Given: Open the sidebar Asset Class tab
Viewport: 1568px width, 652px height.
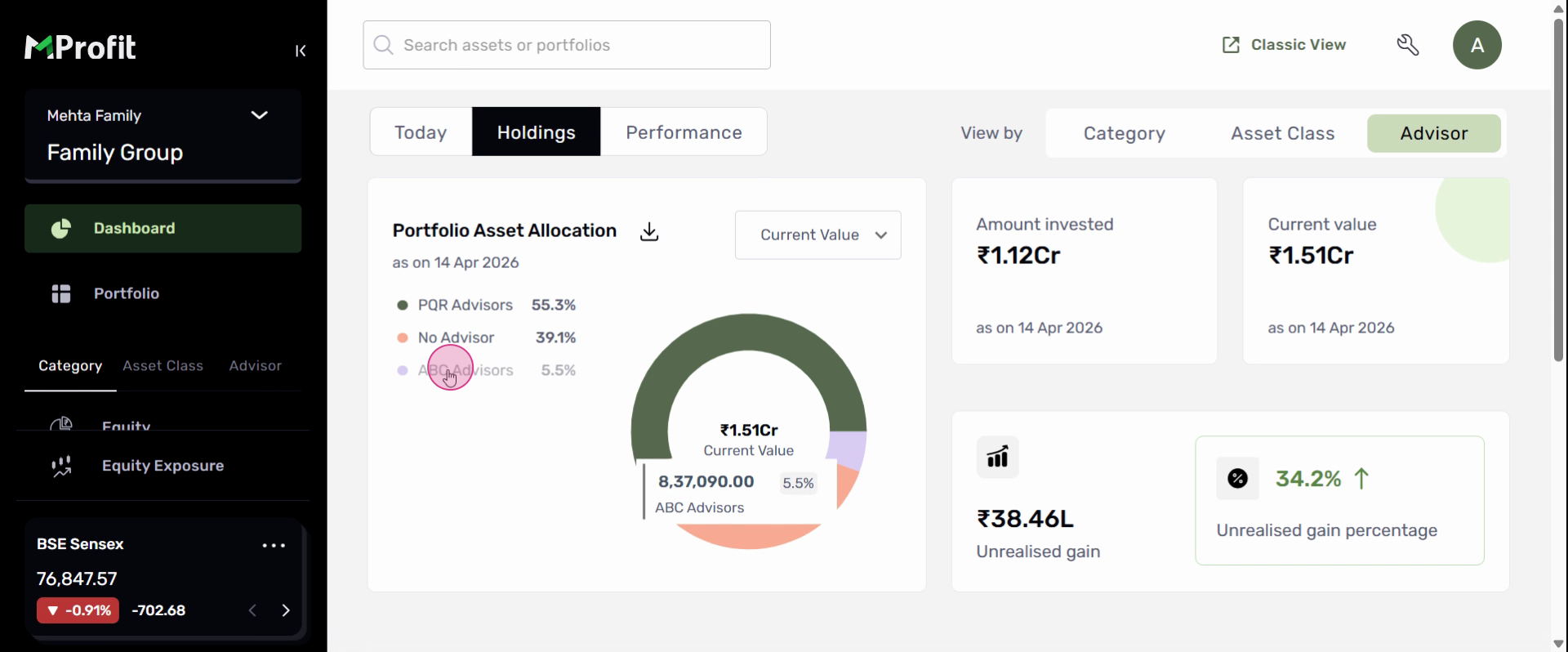Looking at the screenshot, I should tap(163, 366).
